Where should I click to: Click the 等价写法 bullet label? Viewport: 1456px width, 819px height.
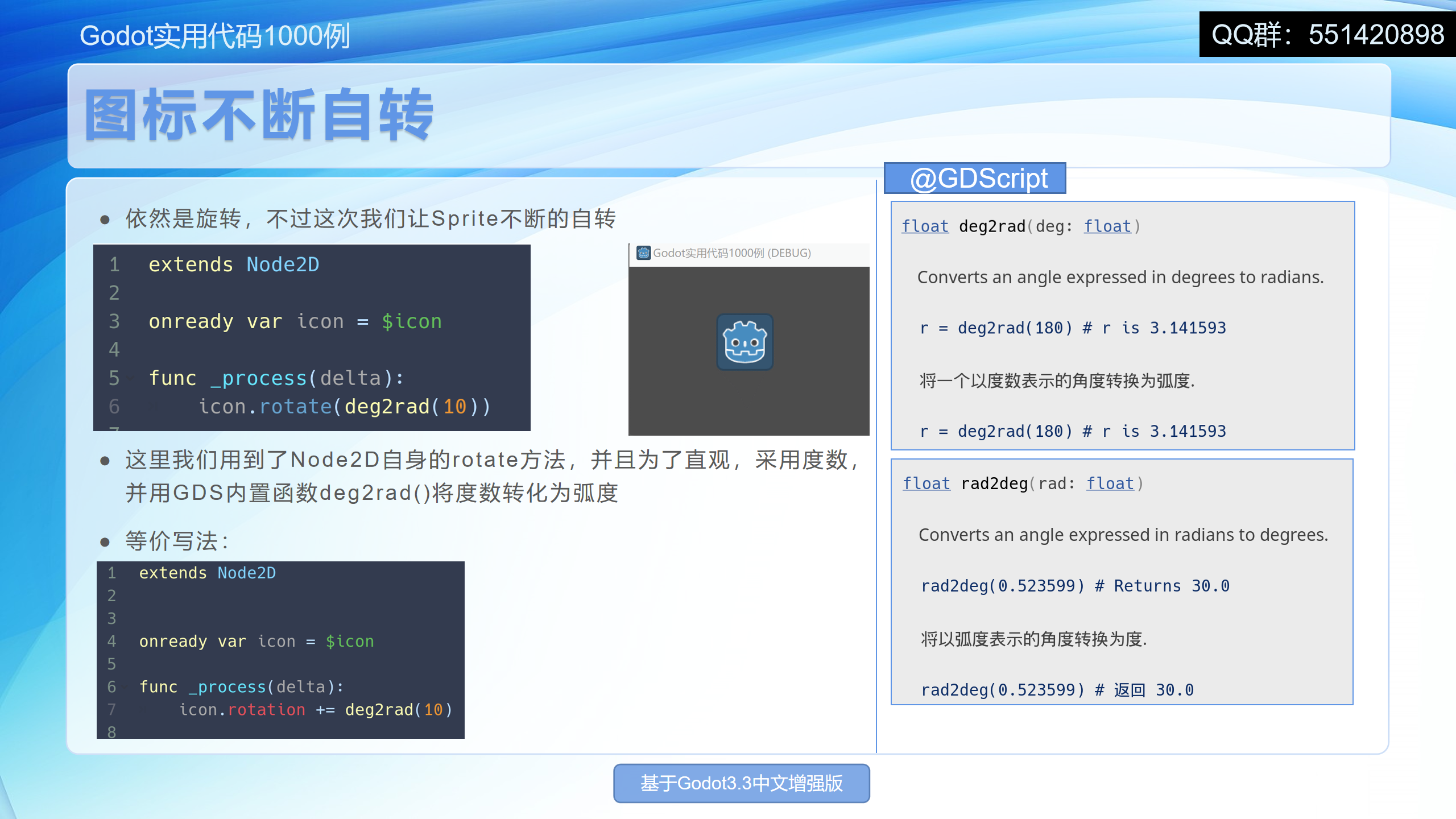tap(177, 541)
